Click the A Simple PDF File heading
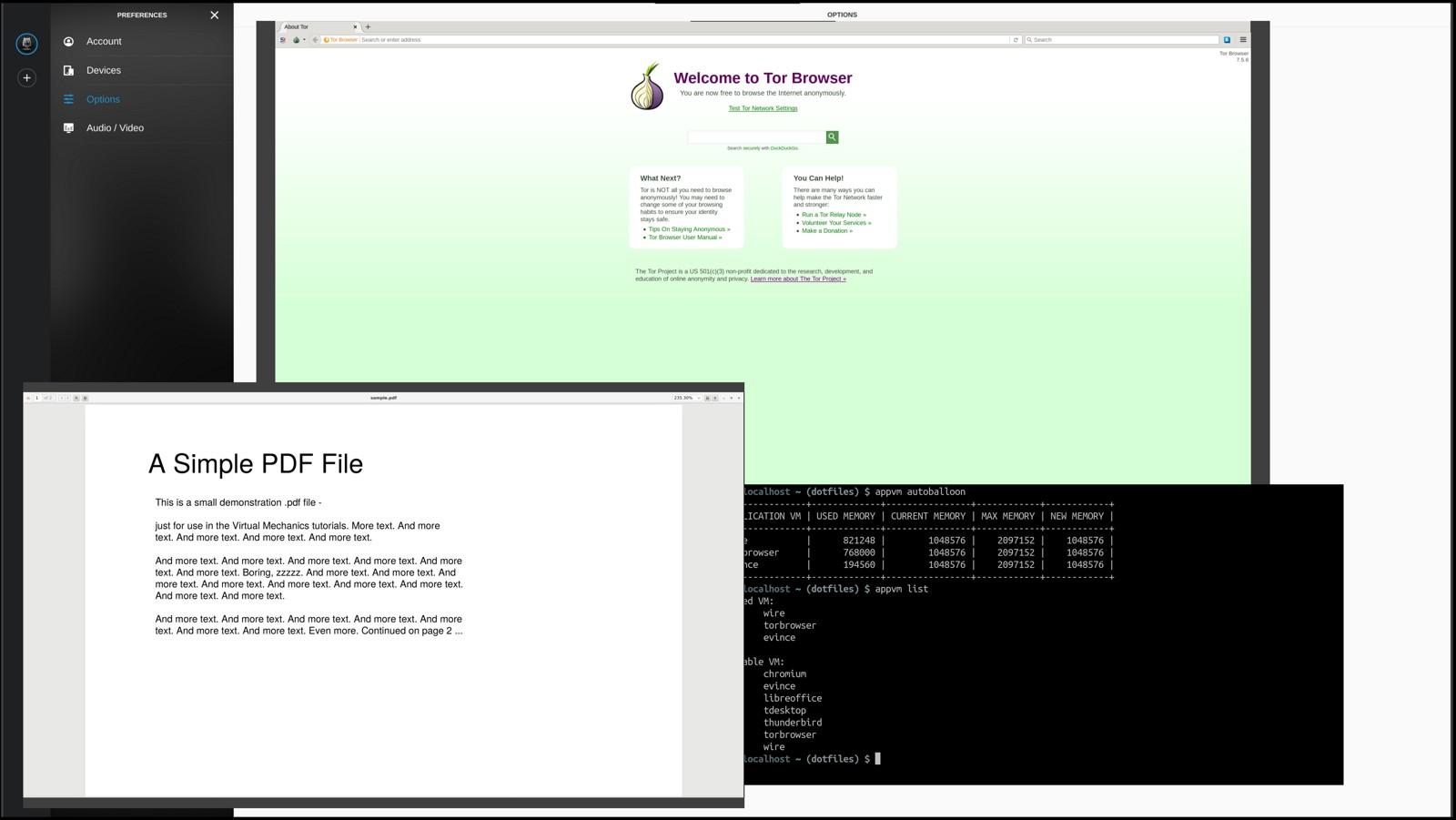This screenshot has width=1456, height=820. [x=256, y=464]
